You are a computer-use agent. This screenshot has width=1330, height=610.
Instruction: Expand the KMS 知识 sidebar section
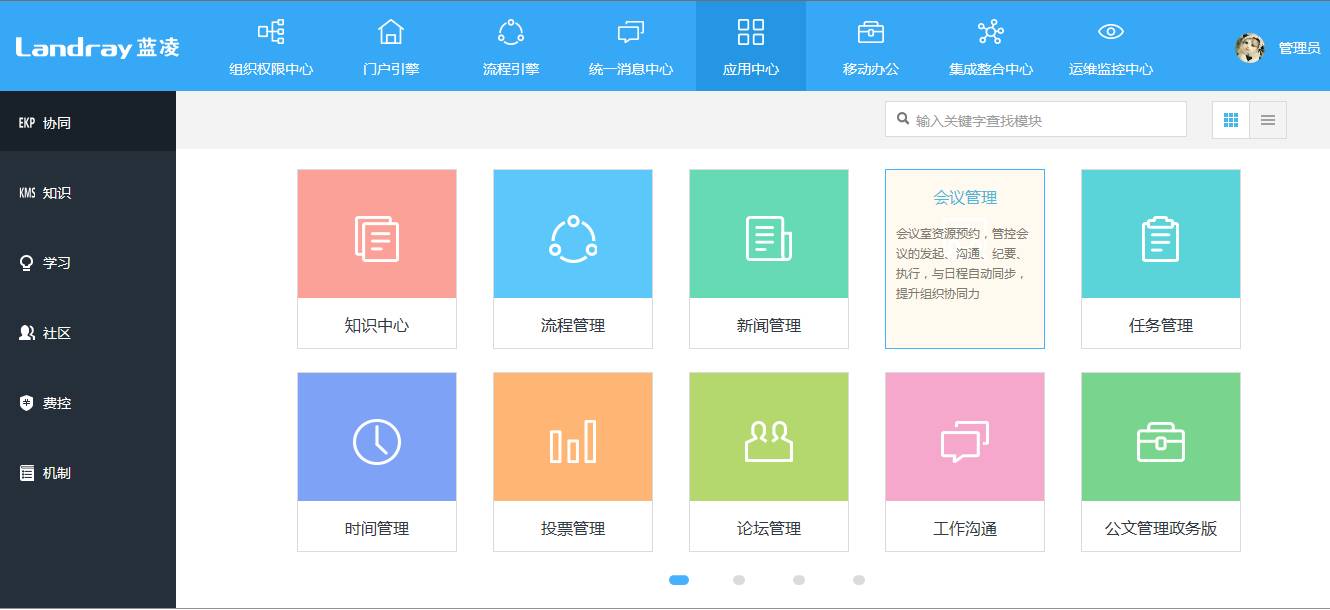pos(45,191)
